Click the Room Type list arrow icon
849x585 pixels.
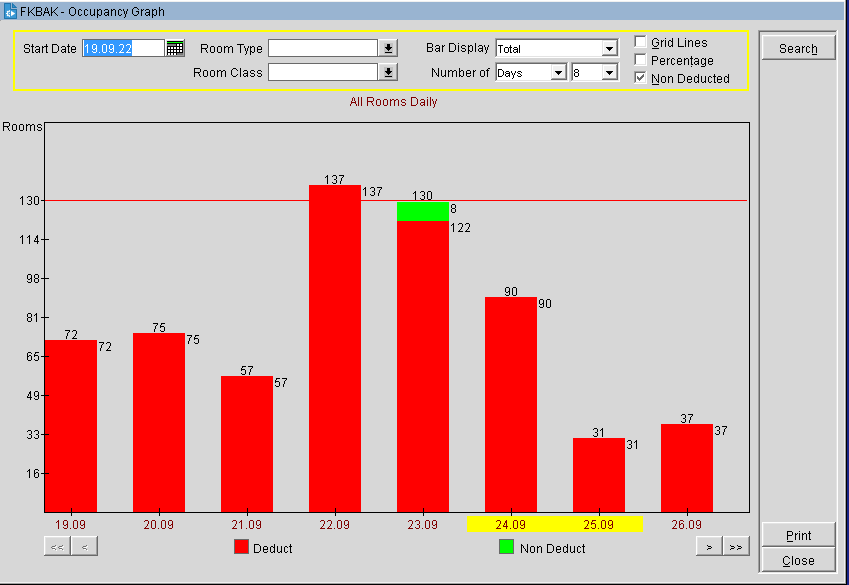click(x=389, y=48)
